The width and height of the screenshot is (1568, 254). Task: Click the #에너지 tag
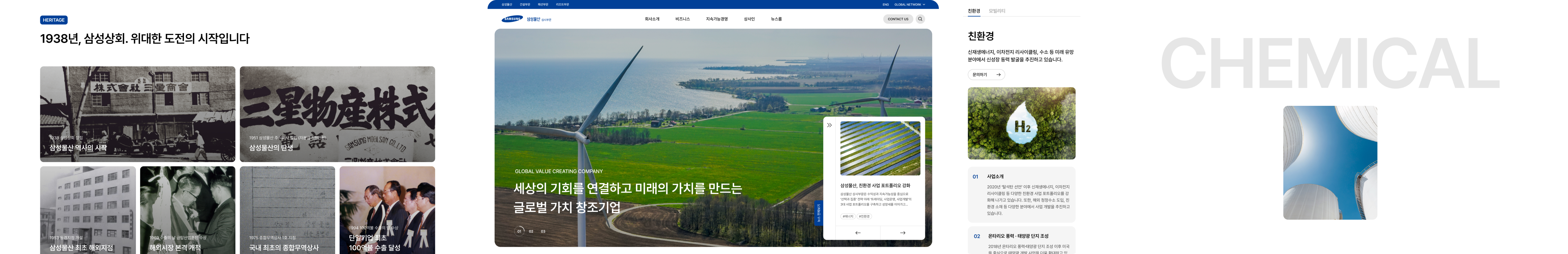(847, 216)
